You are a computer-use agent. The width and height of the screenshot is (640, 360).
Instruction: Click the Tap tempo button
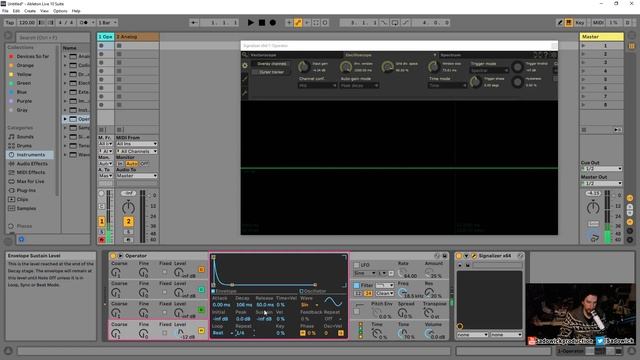(x=9, y=22)
